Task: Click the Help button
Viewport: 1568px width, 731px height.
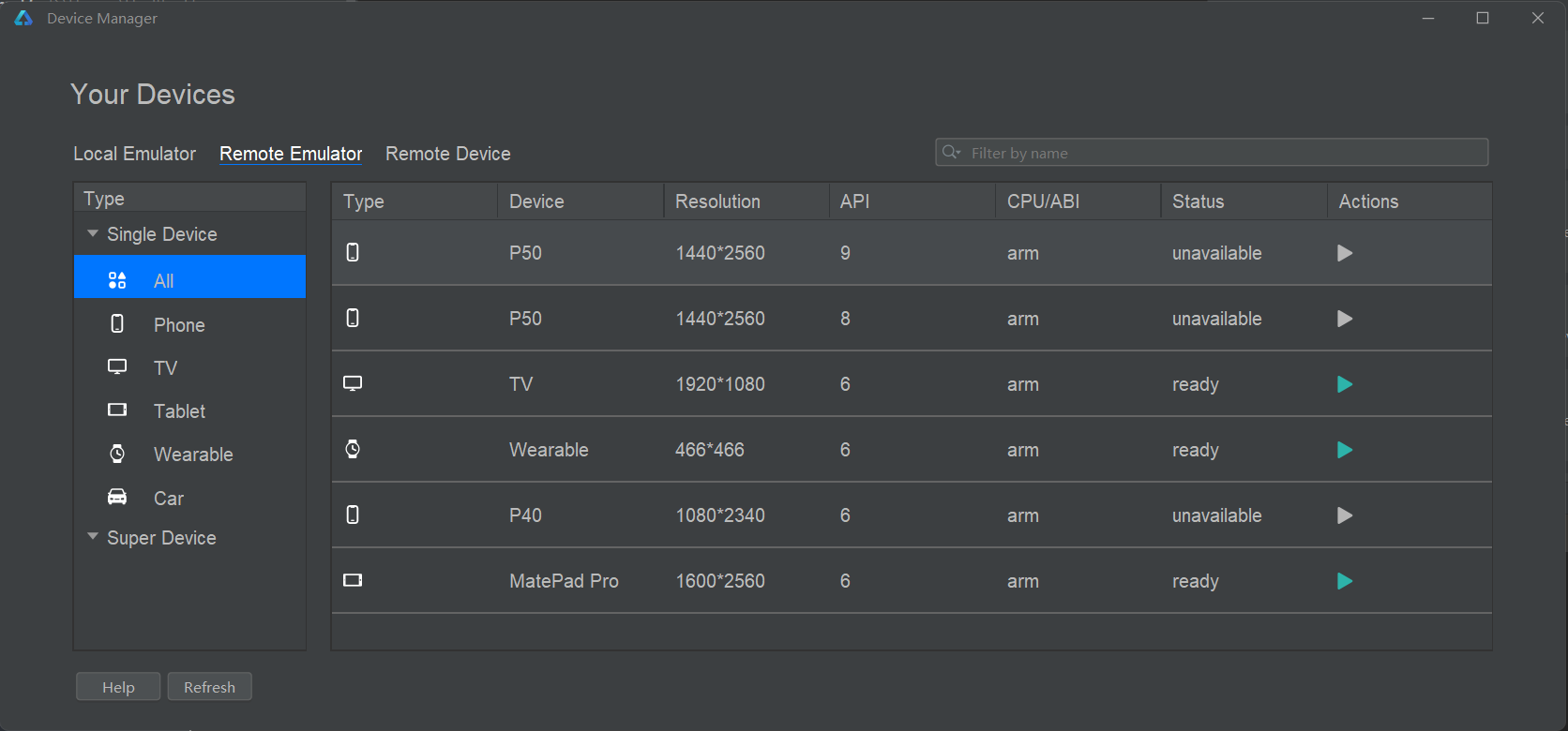Action: click(118, 687)
